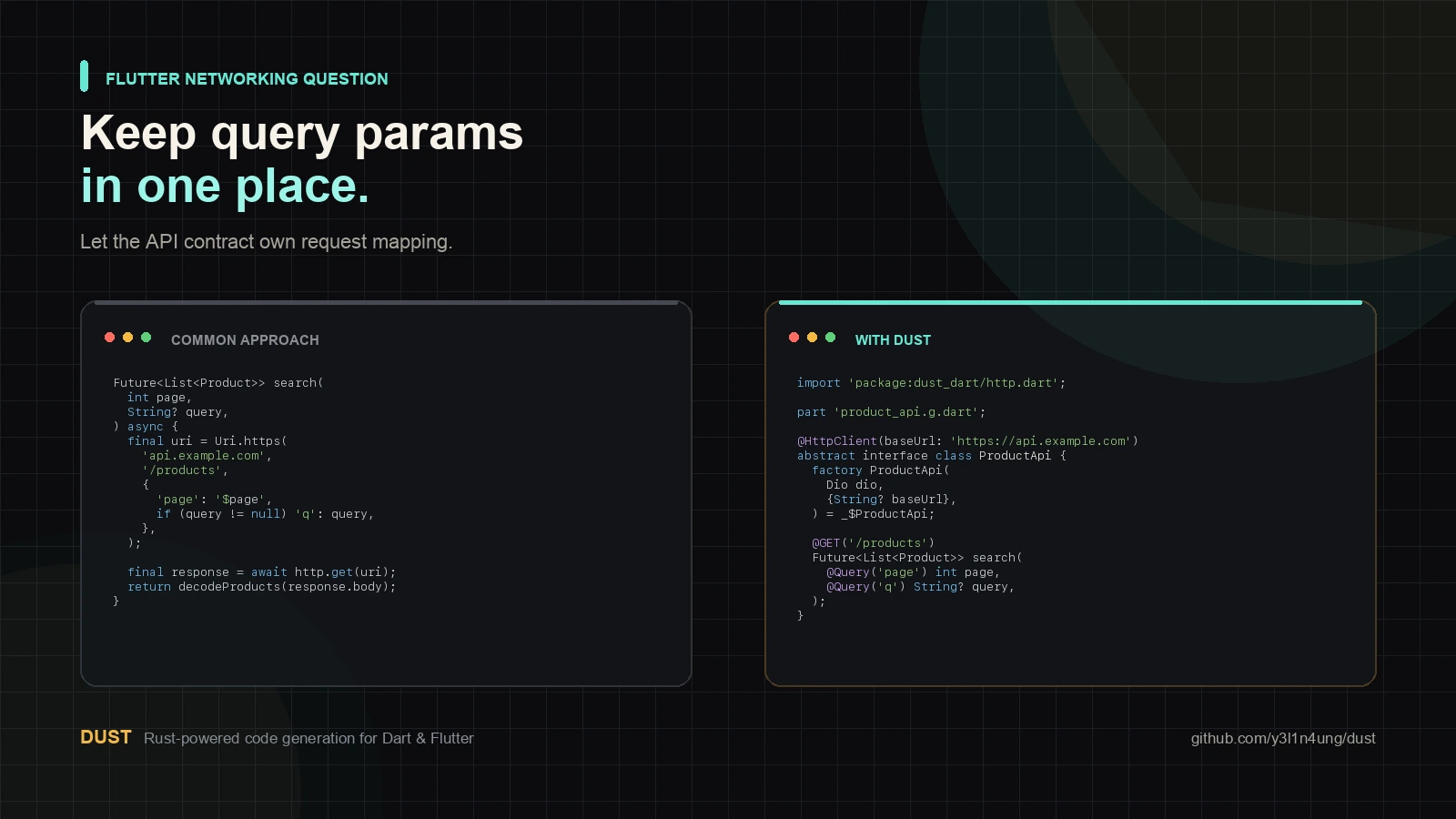Click the plain "String? query," parameter line

point(177,412)
